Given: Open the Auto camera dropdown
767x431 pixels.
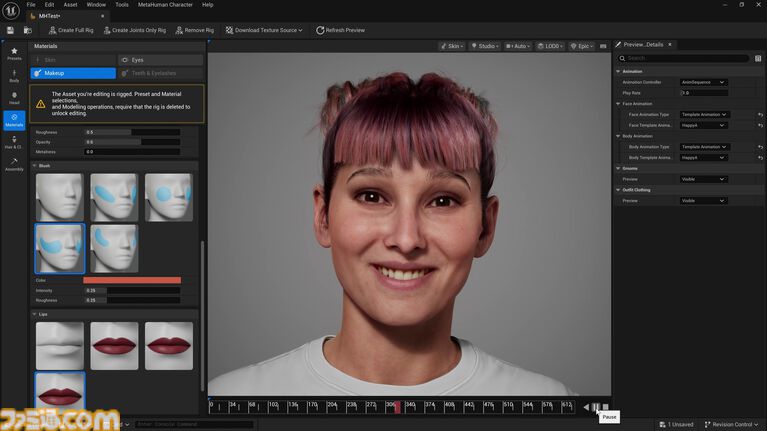Looking at the screenshot, I should tap(518, 46).
